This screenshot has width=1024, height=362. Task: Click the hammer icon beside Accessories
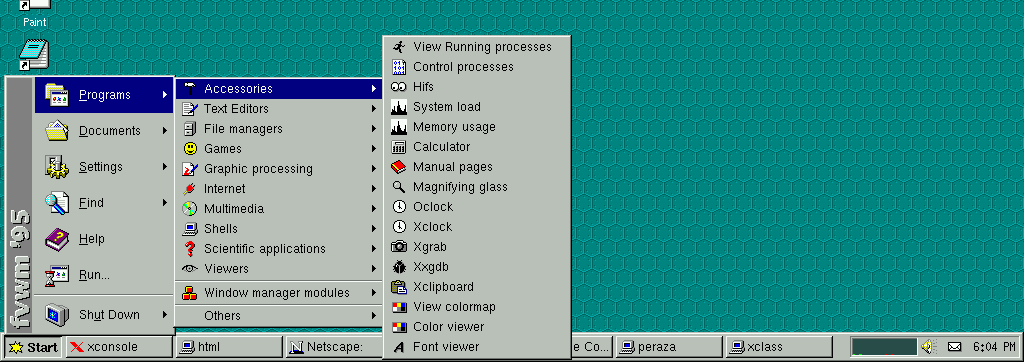pyautogui.click(x=190, y=88)
